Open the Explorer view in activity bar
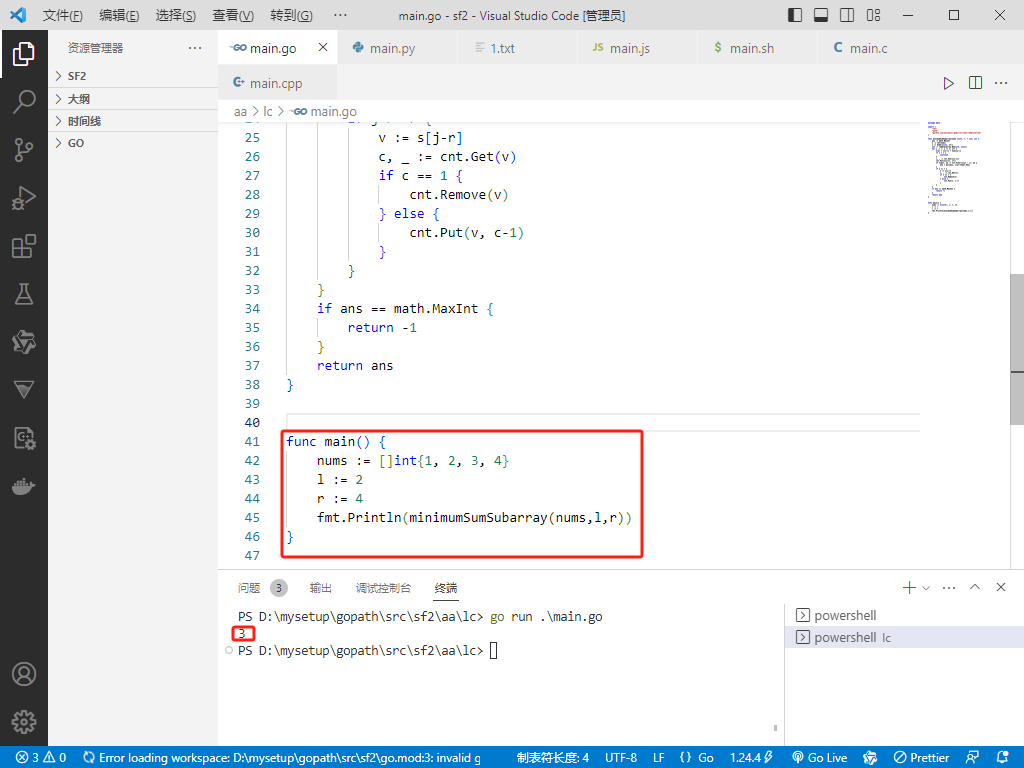The width and height of the screenshot is (1024, 768). [x=24, y=54]
